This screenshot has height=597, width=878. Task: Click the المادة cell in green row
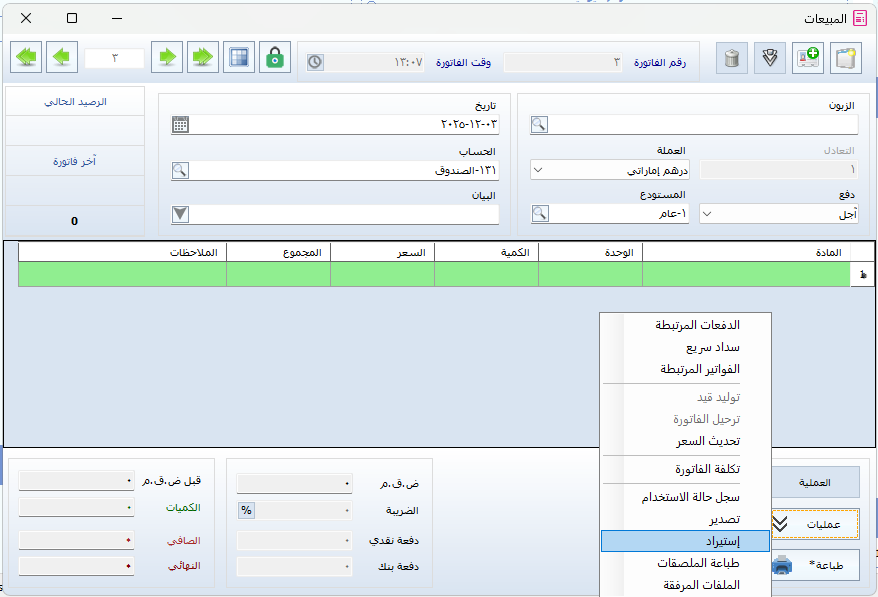coord(745,274)
